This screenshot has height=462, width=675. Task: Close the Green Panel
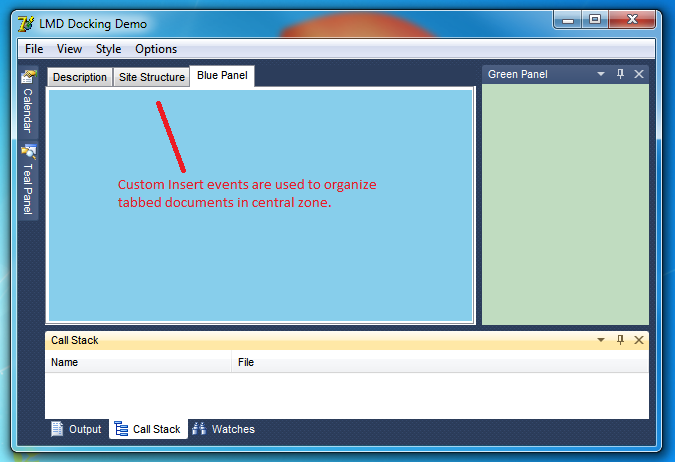click(x=639, y=74)
